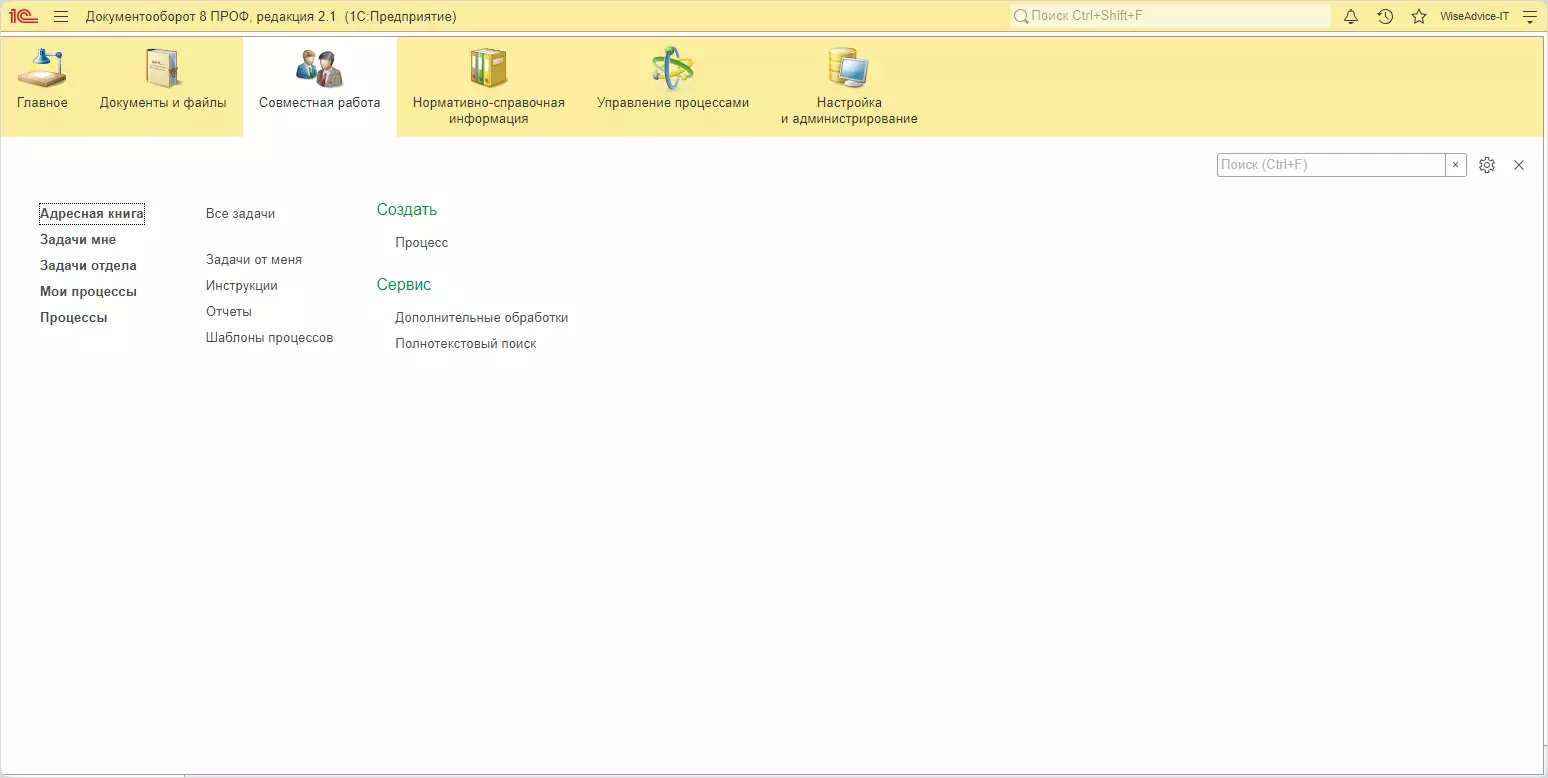Viewport: 1548px width, 778px height.
Task: Click the Настройка и администрирование database icon
Action: tap(849, 68)
